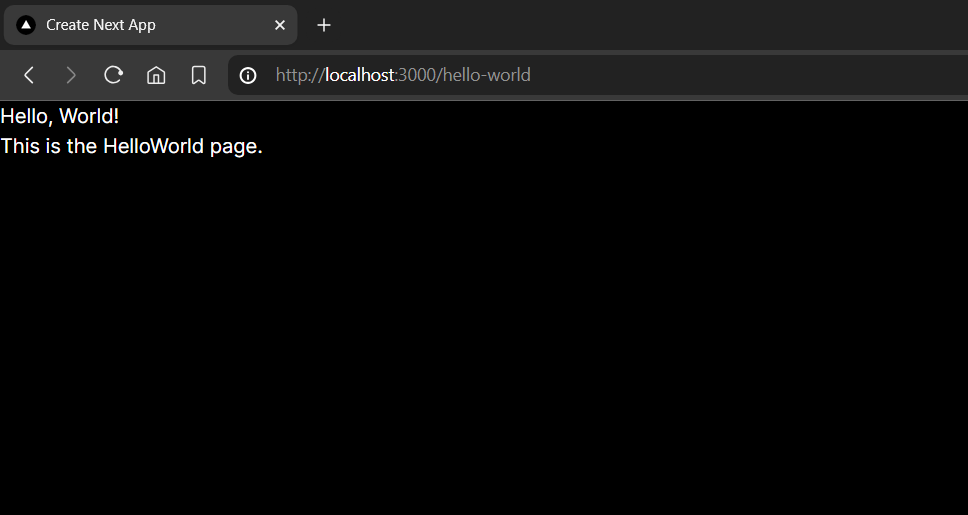The width and height of the screenshot is (968, 515).
Task: Click the word World! on the page
Action: coord(89,117)
